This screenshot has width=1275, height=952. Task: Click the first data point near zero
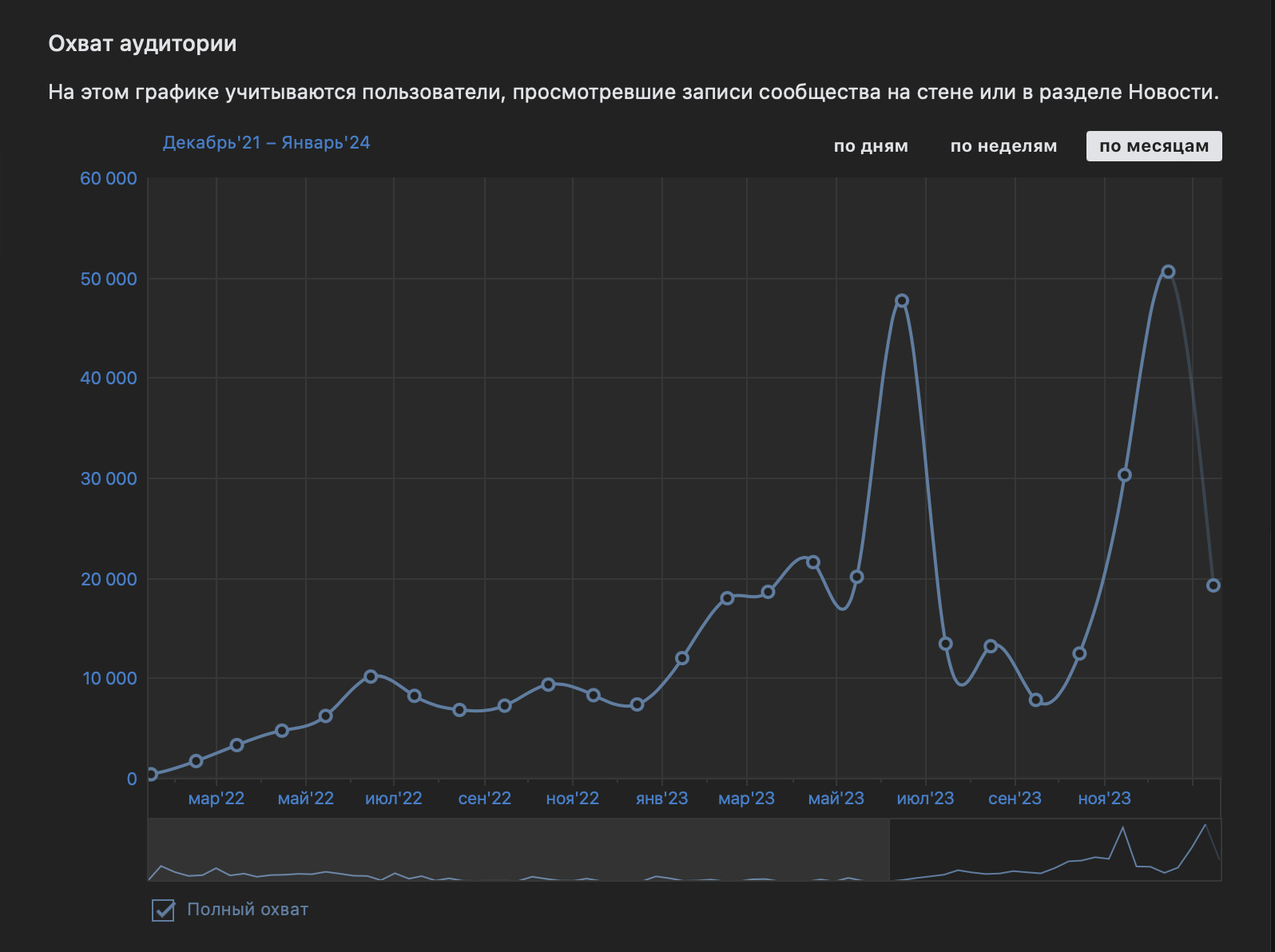151,774
